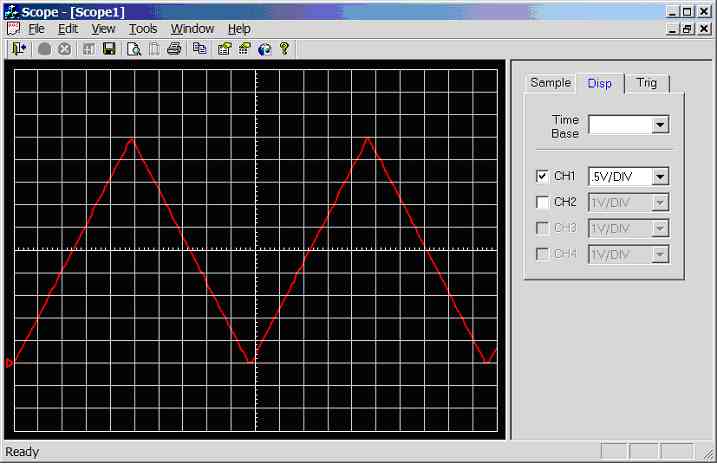Open the CH1 .5V/DIV voltage dropdown
The height and width of the screenshot is (464, 717).
pyautogui.click(x=659, y=177)
